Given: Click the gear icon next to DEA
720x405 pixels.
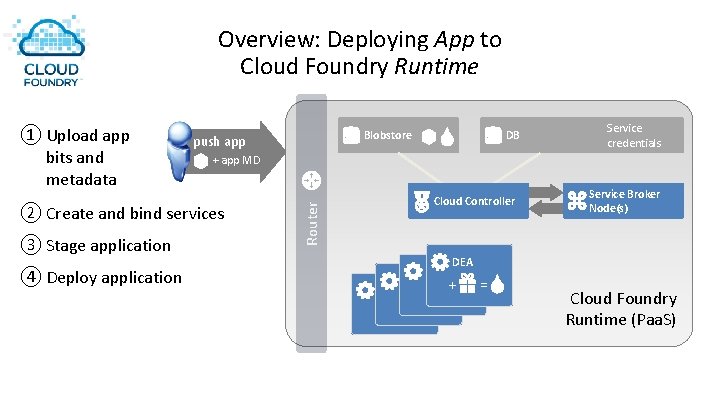Looking at the screenshot, I should point(439,262).
